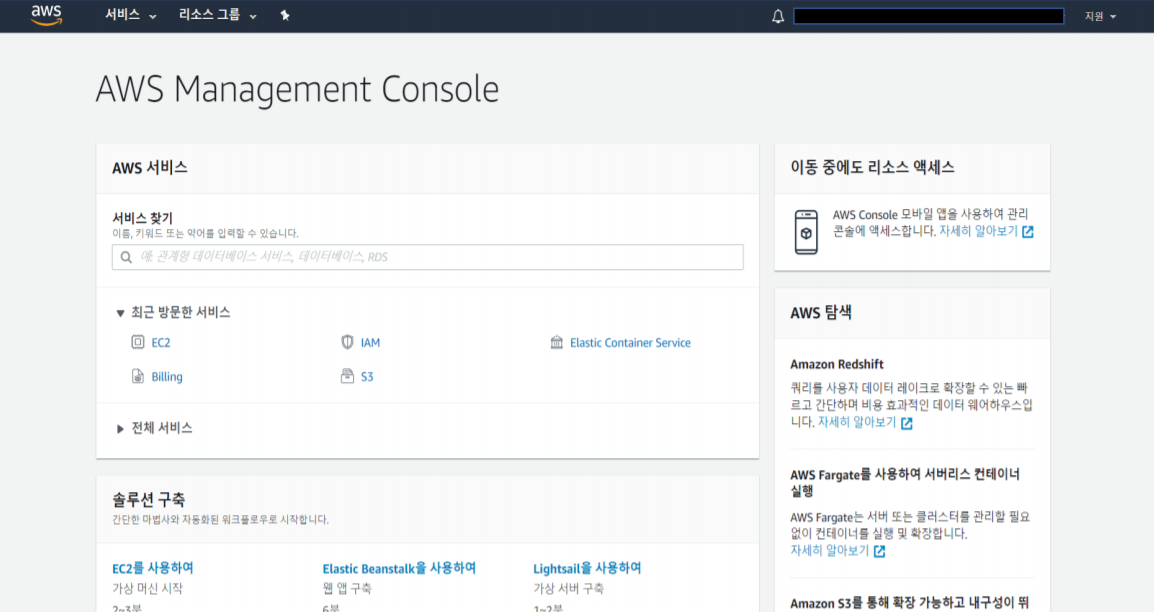Image resolution: width=1154 pixels, height=612 pixels.
Task: Open the EC2 link
Action: [x=160, y=343]
